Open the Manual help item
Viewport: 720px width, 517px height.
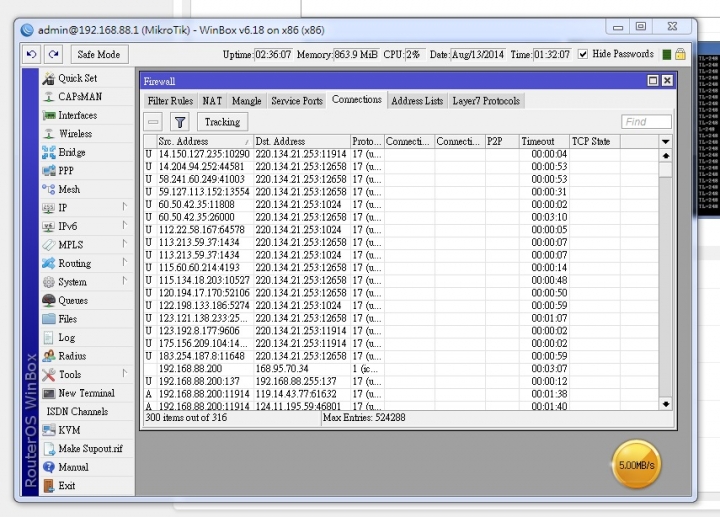pos(73,467)
